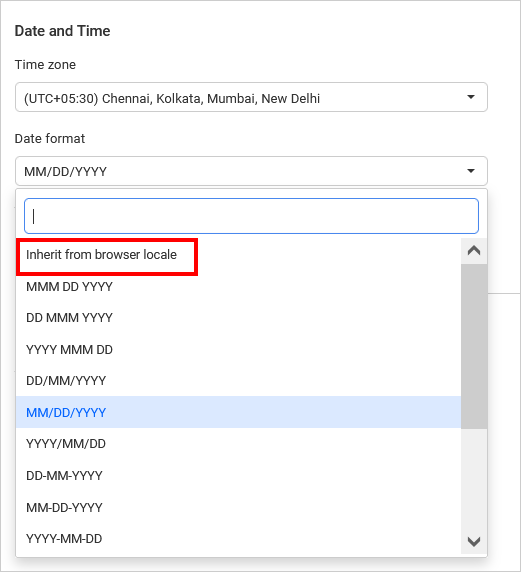This screenshot has height=572, width=521.
Task: Click the scroll down arrow in list
Action: pyautogui.click(x=474, y=541)
